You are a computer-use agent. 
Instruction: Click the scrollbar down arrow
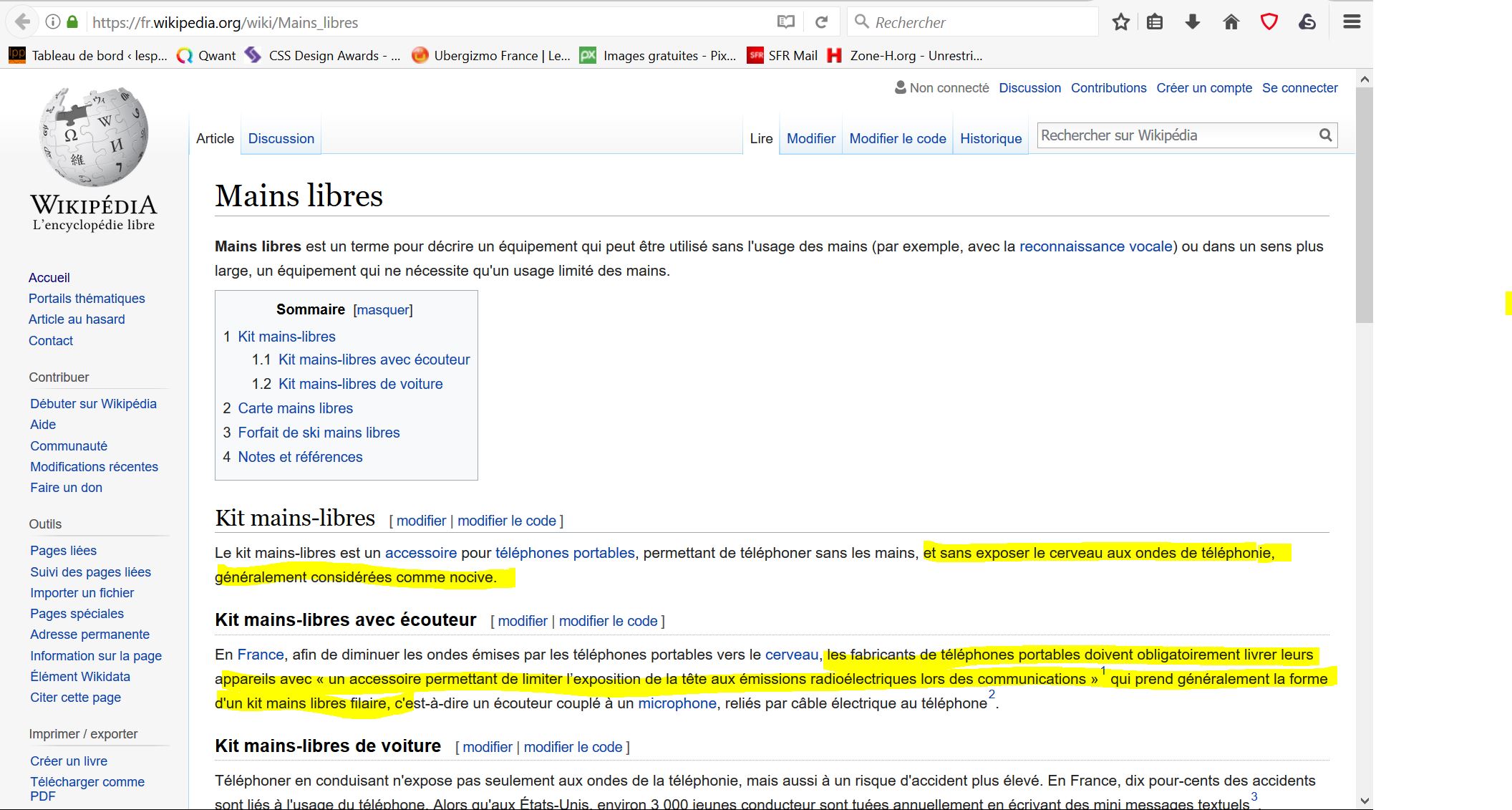pos(1364,801)
